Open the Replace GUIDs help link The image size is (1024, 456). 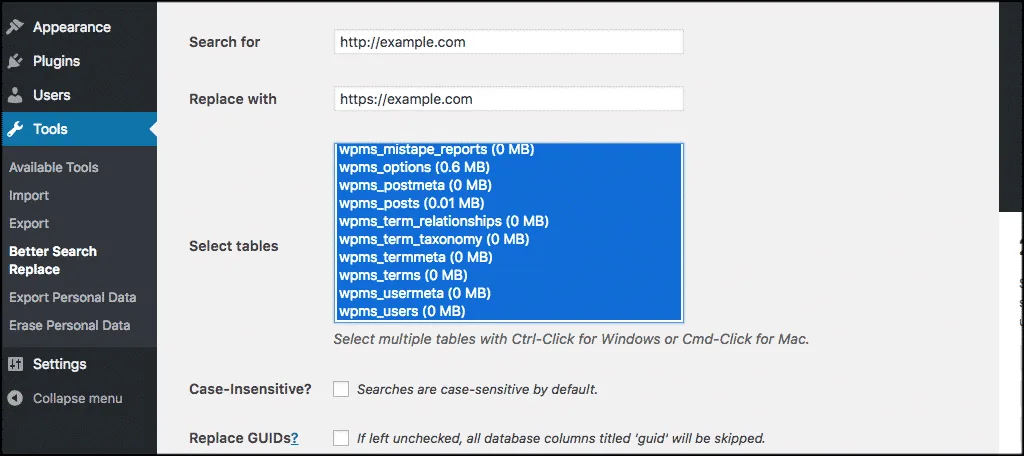295,438
